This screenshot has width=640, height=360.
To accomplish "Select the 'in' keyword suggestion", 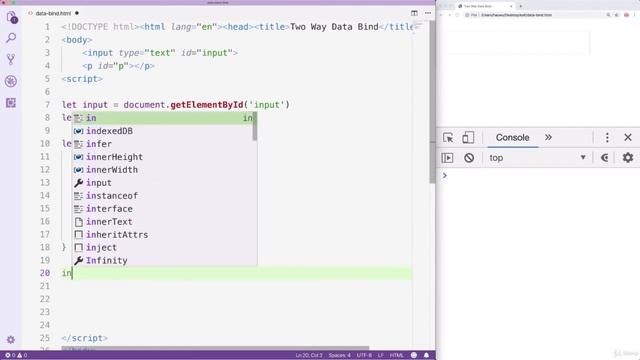I will (x=164, y=118).
